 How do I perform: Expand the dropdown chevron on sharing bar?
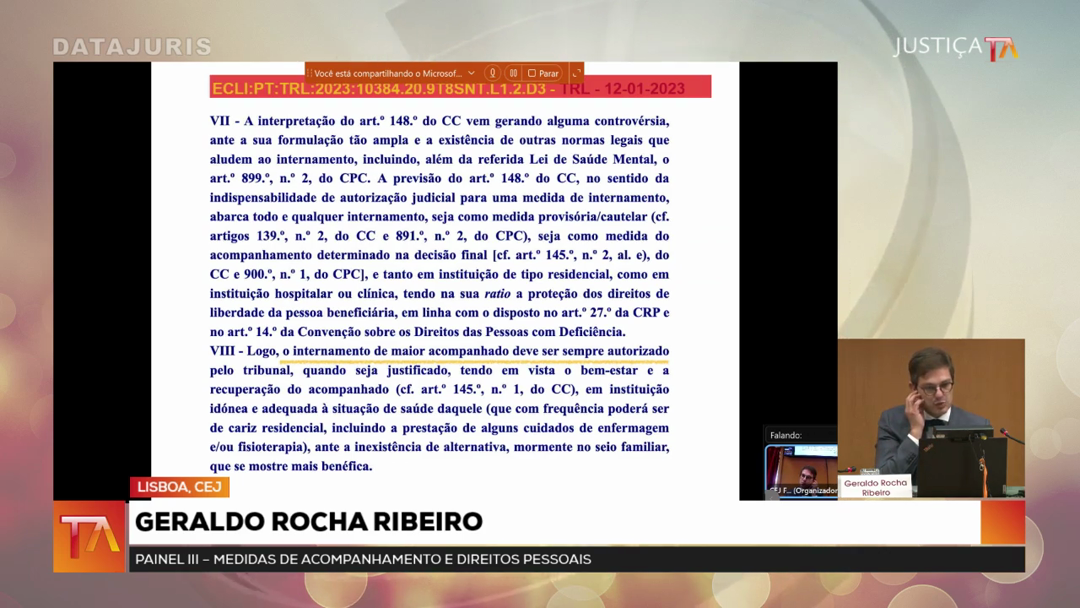click(x=471, y=73)
